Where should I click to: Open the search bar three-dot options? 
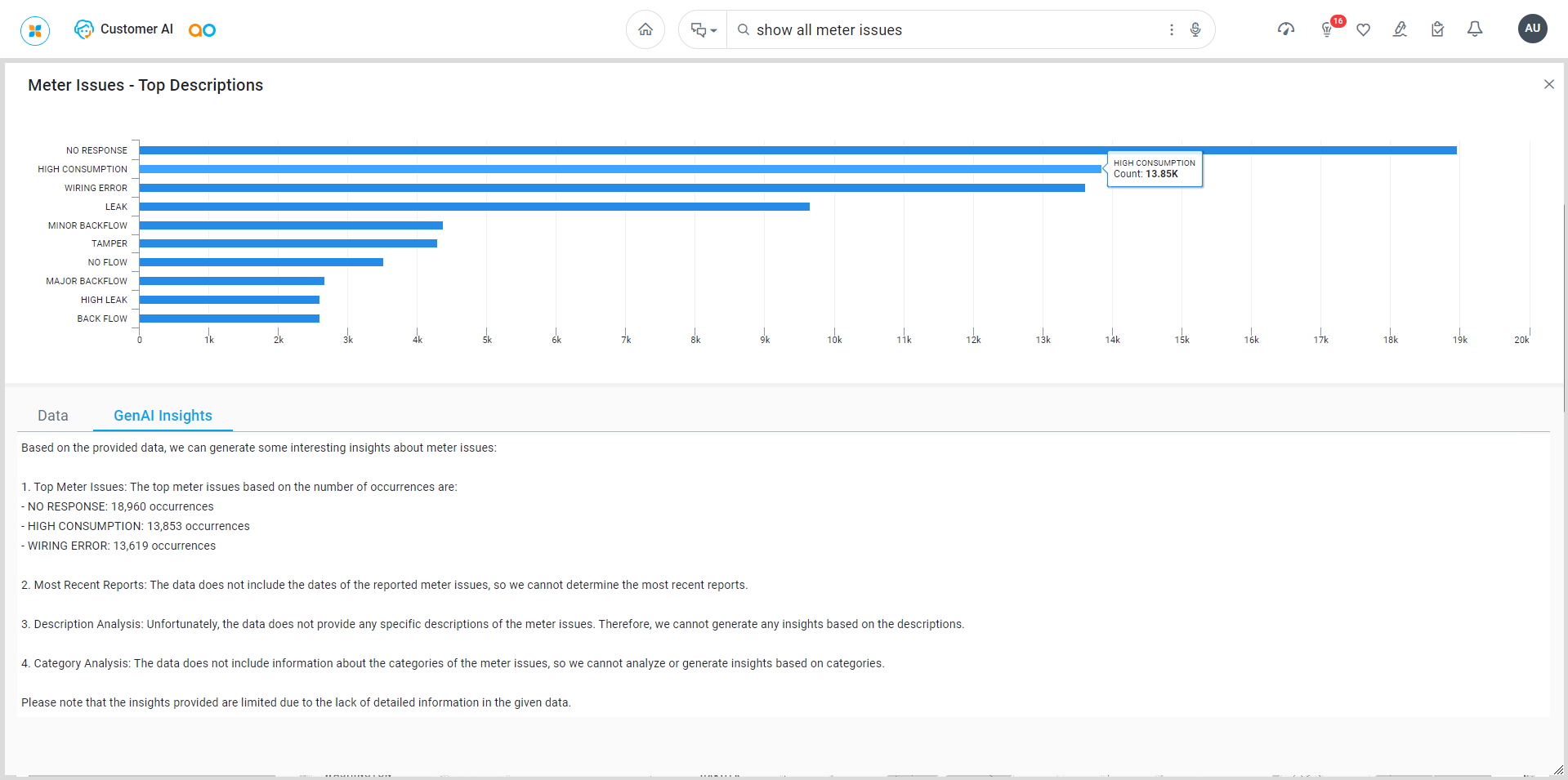(x=1172, y=30)
